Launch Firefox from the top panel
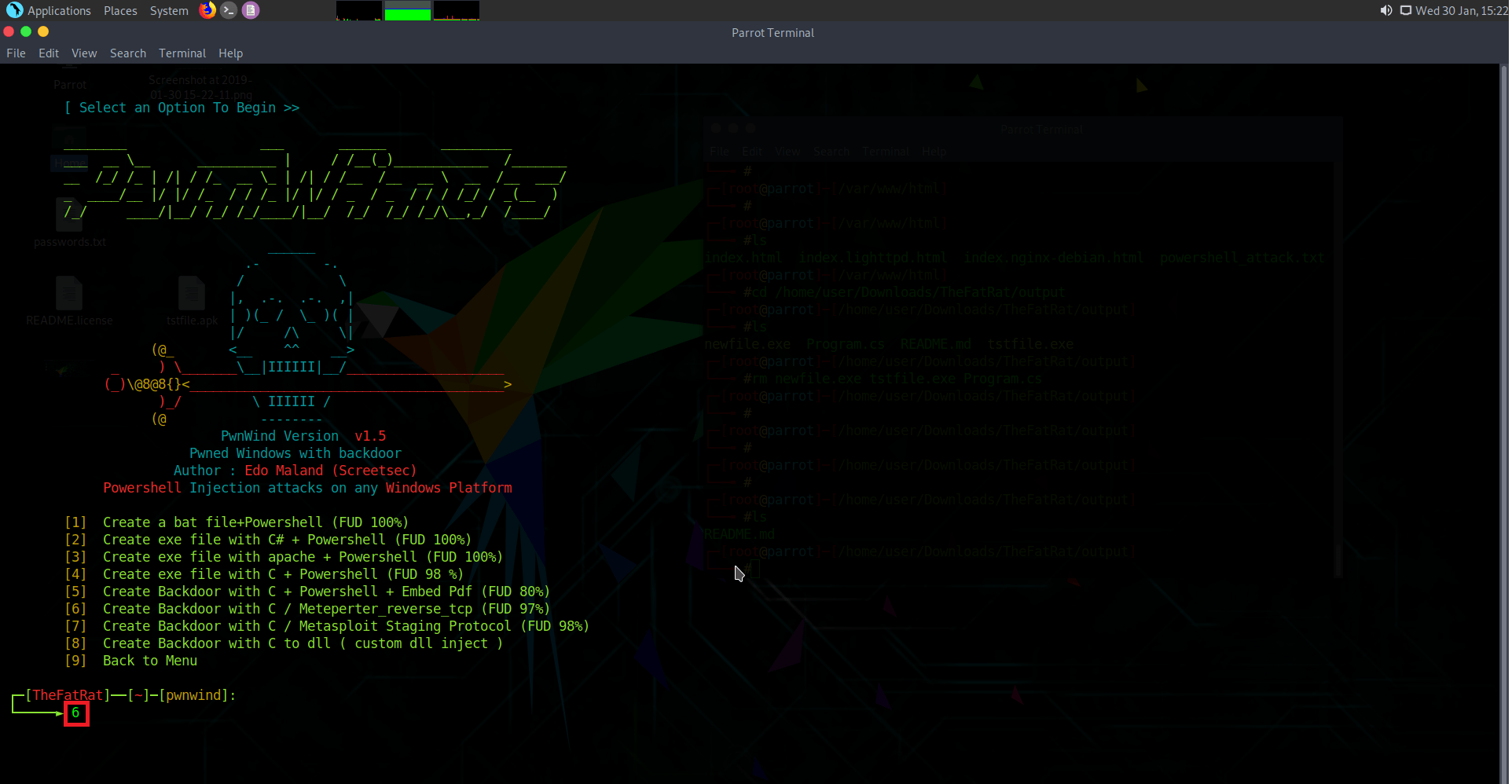This screenshot has width=1512, height=784. click(207, 10)
